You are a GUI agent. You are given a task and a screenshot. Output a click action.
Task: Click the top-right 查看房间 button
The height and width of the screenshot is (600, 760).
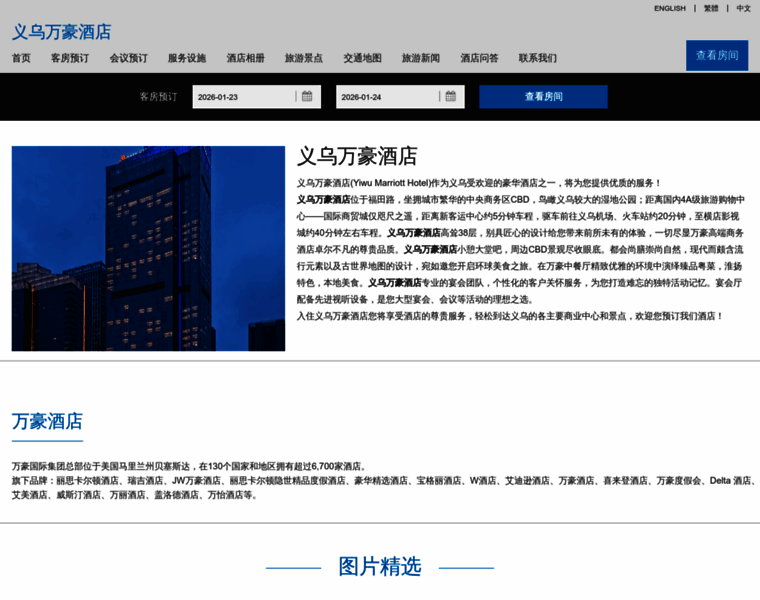(x=716, y=55)
